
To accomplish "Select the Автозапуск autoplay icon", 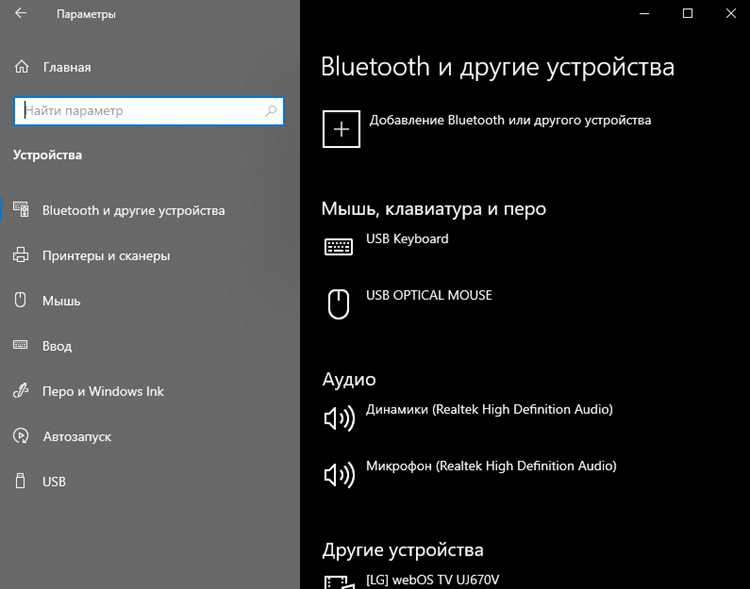I will tap(21, 436).
